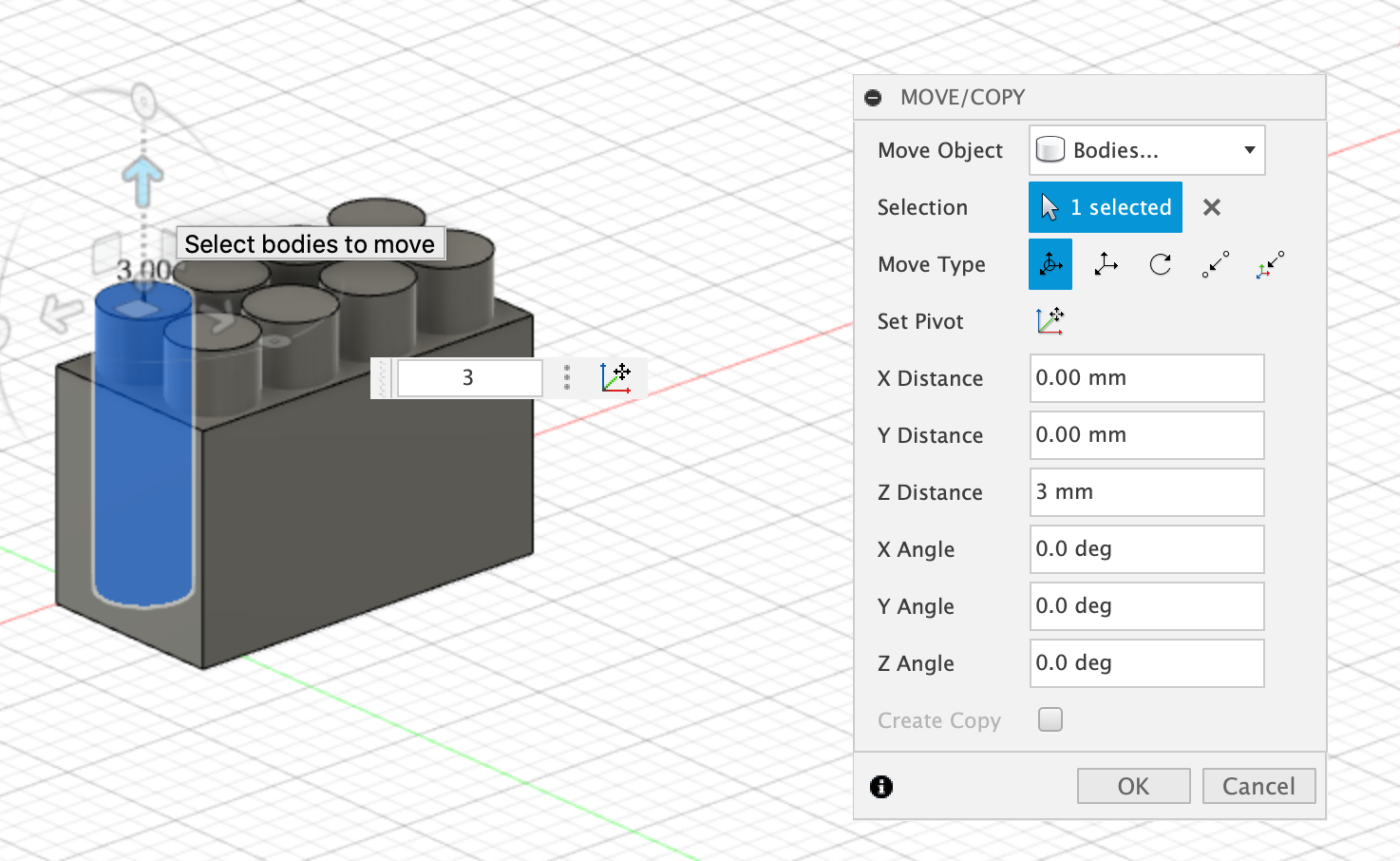Confirm the move with OK

click(1133, 786)
